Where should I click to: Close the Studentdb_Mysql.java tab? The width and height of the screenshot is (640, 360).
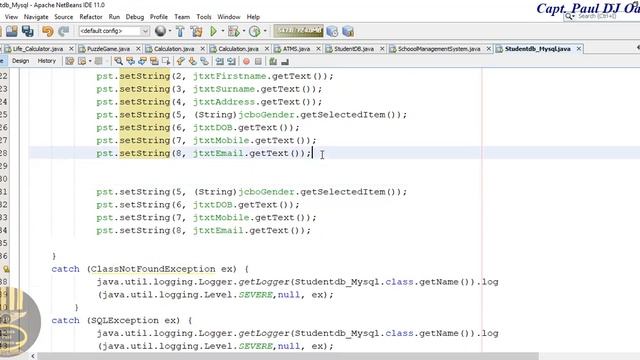click(578, 49)
